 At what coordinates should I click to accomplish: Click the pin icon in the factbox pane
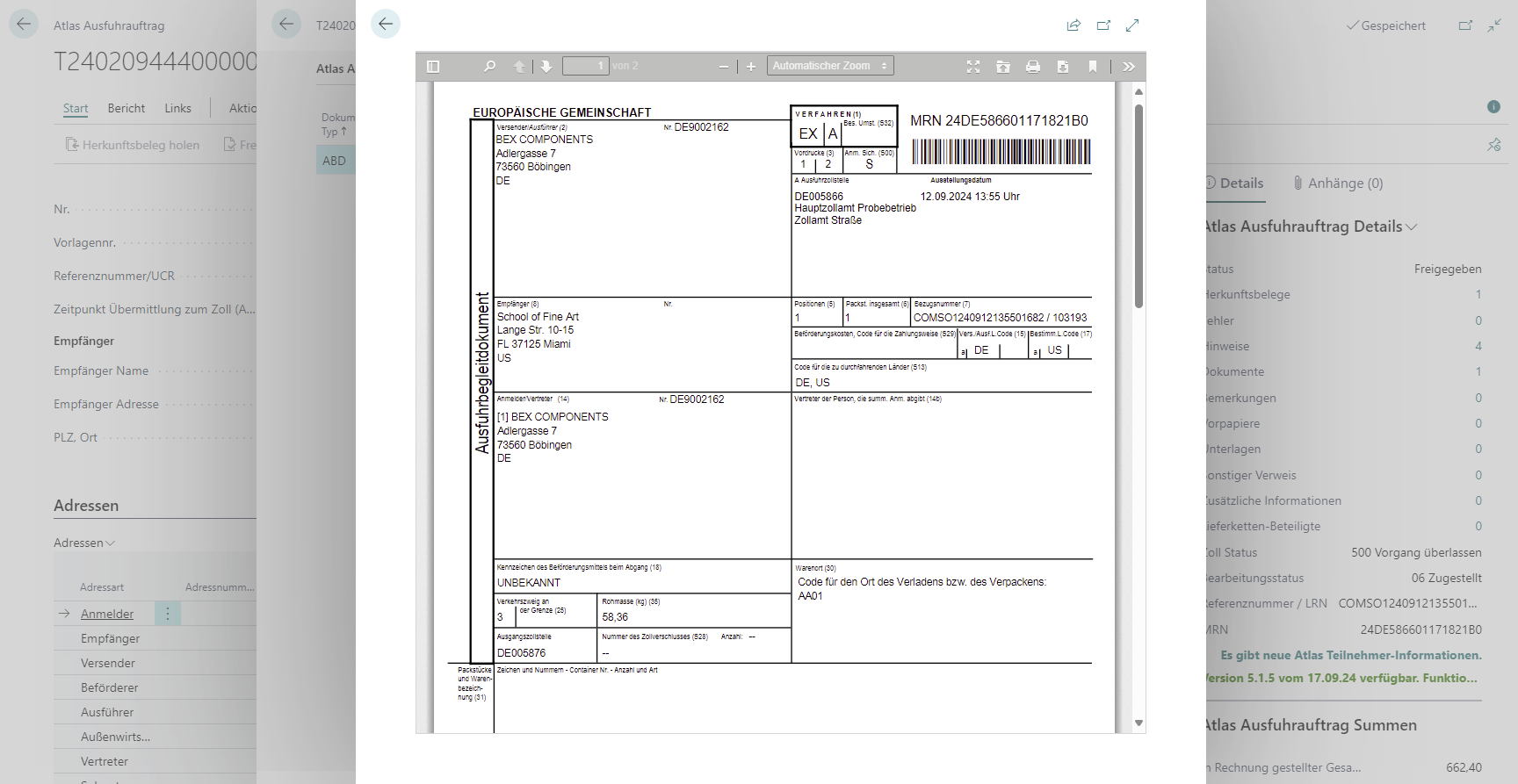coord(1493,145)
